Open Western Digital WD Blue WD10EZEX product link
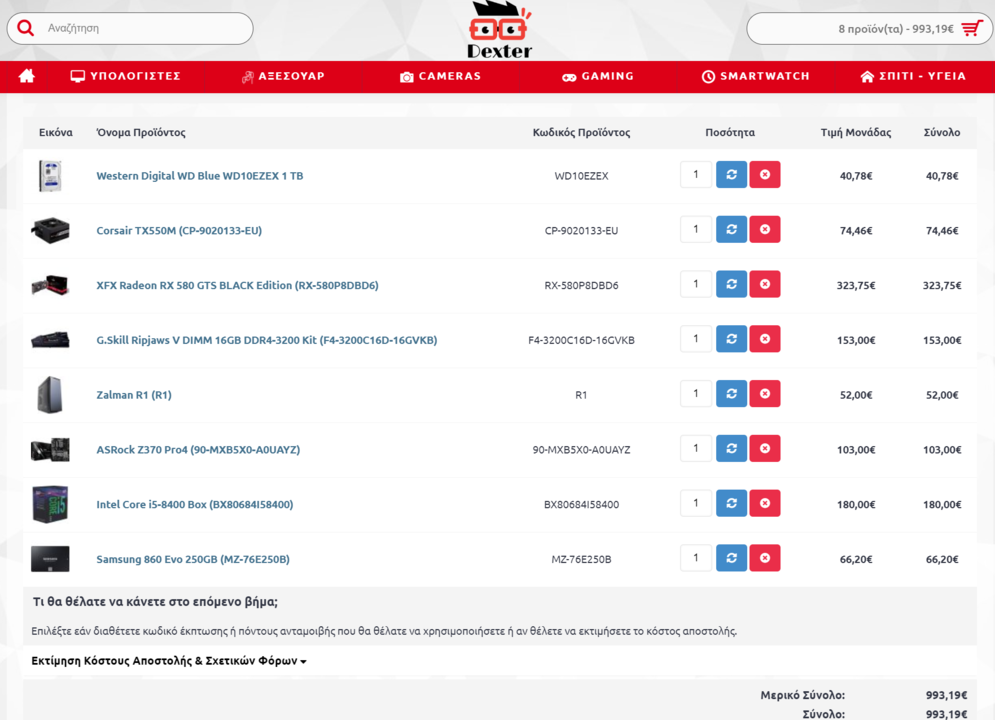 [200, 176]
